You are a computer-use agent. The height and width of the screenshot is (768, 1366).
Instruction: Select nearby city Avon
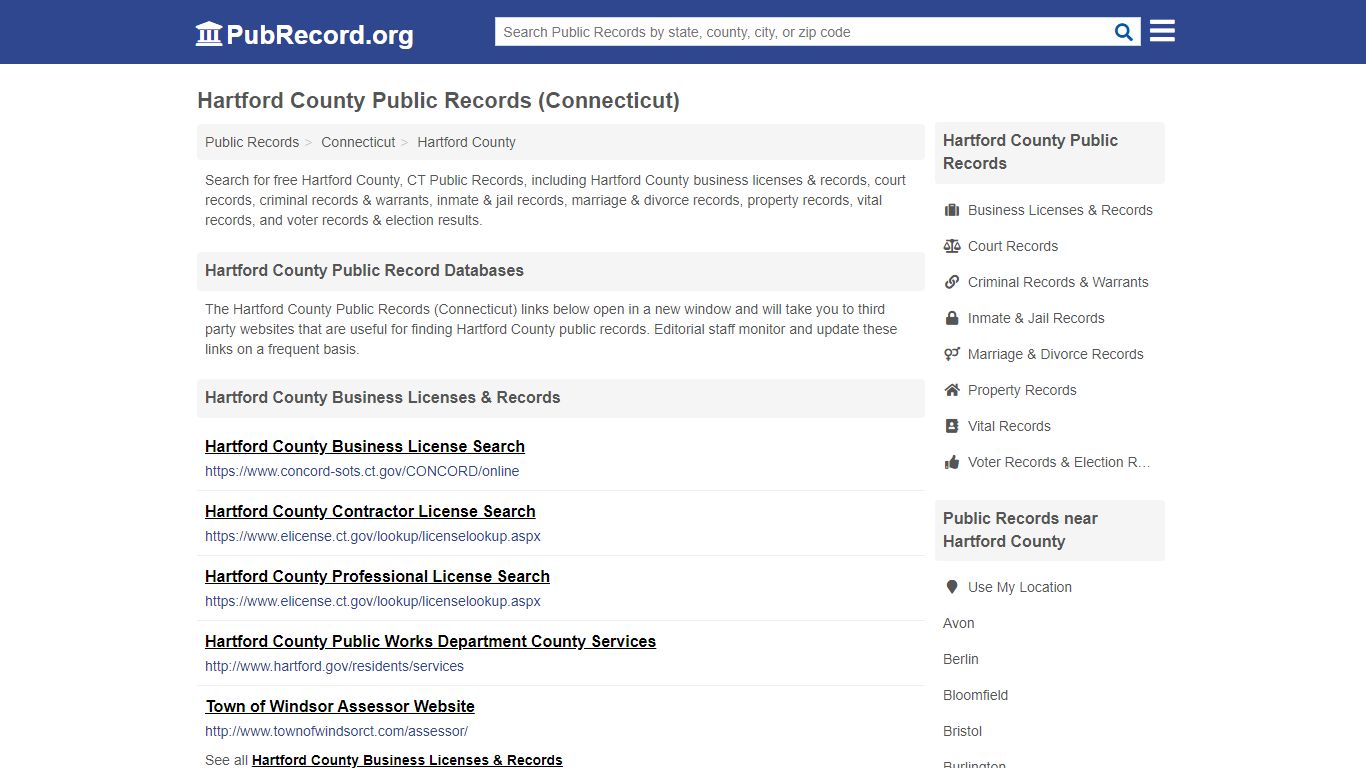pos(958,623)
